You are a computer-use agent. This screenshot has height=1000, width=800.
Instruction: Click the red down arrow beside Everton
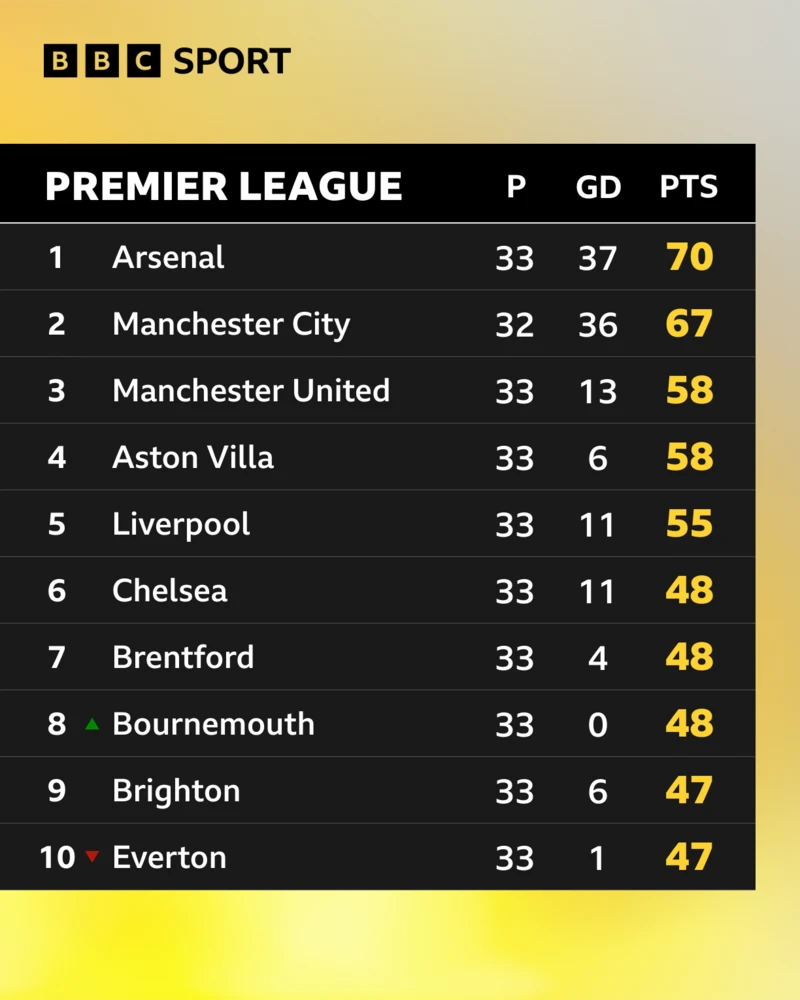(x=92, y=857)
